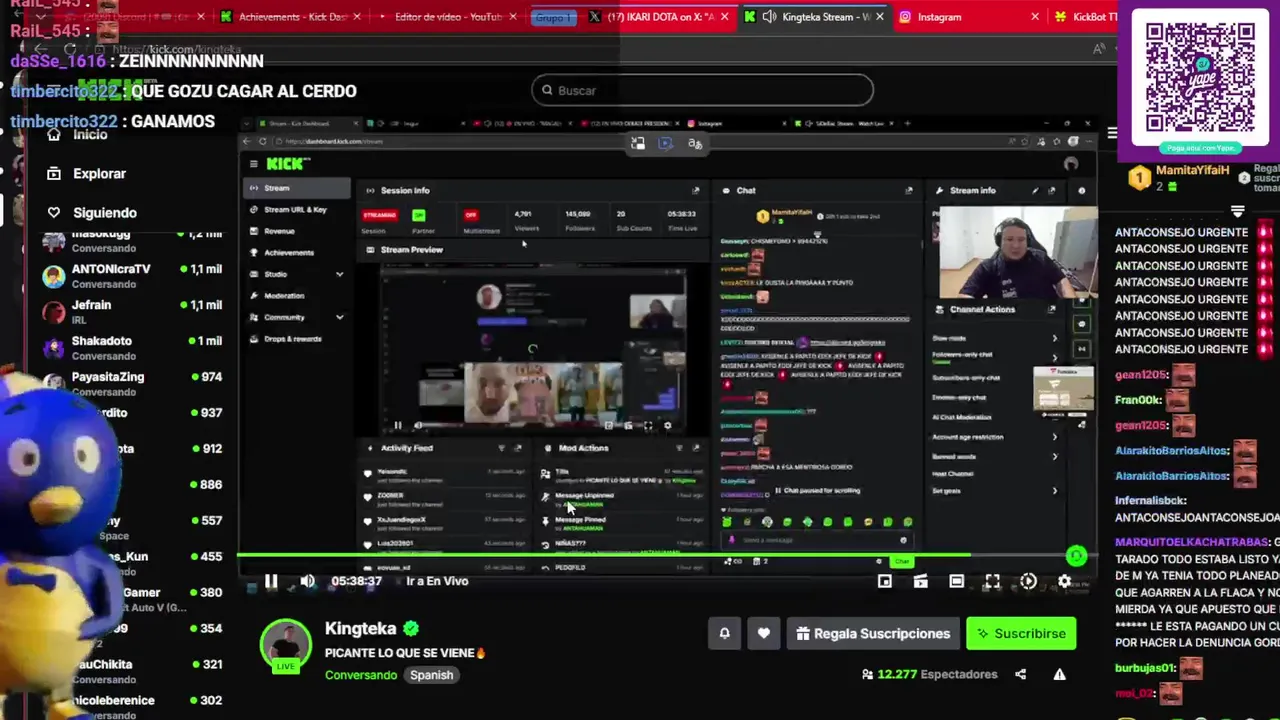1280x720 pixels.
Task: Click the green Suscribirse button
Action: [x=1021, y=633]
